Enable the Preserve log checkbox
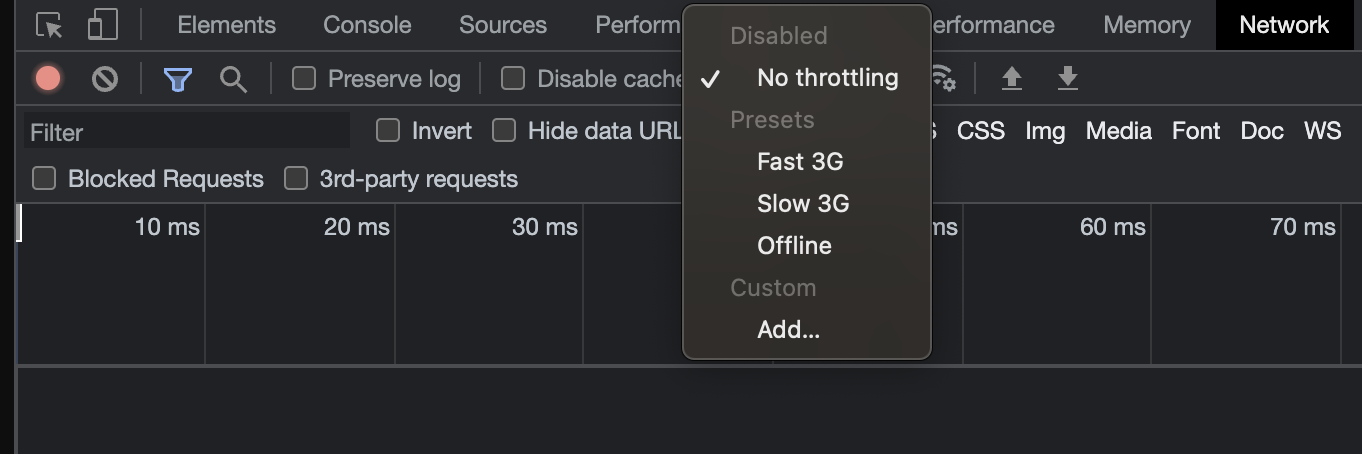Screen dimensions: 1362x454 [x=304, y=78]
